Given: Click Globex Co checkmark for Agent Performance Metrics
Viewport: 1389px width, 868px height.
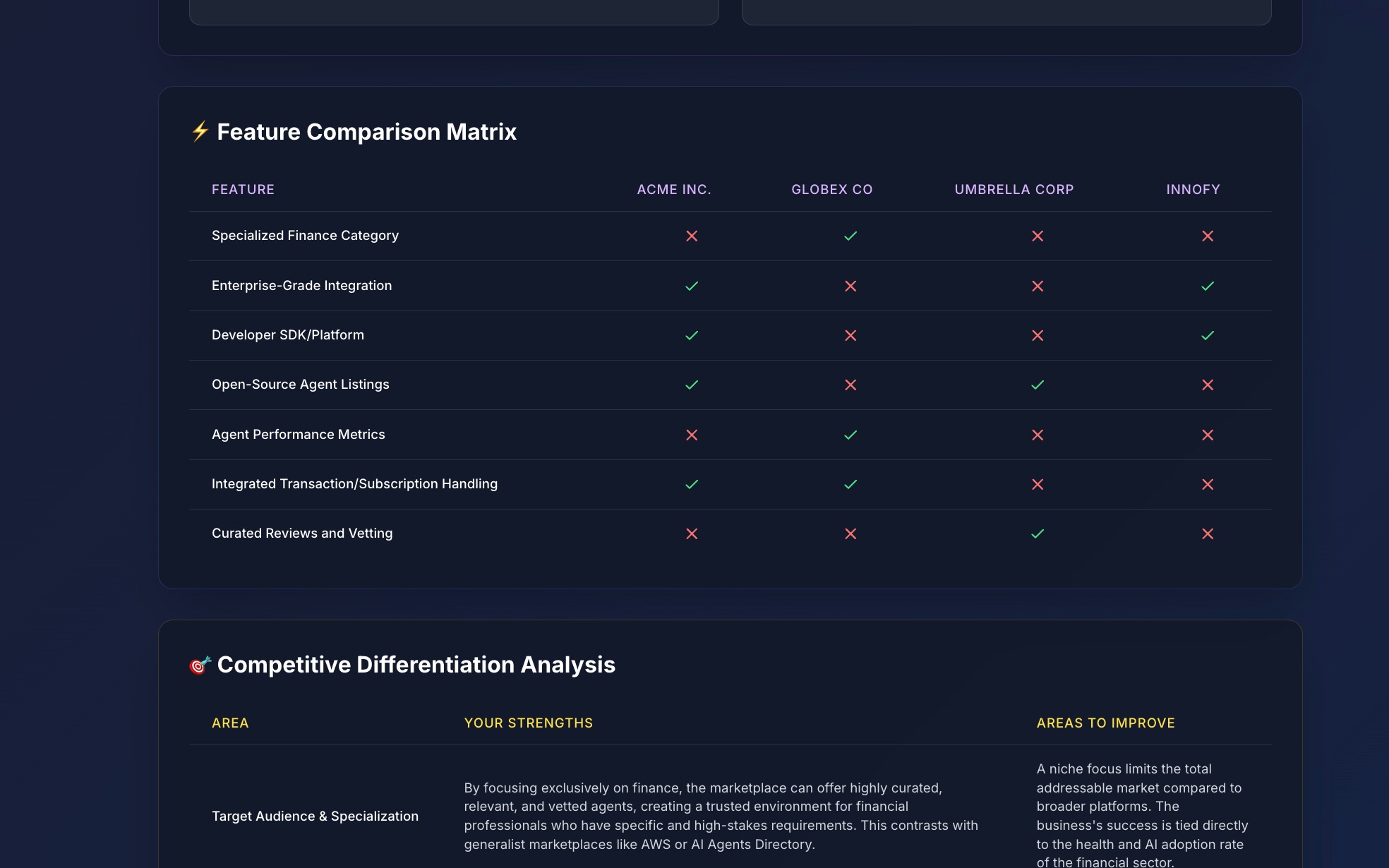Looking at the screenshot, I should (x=850, y=435).
